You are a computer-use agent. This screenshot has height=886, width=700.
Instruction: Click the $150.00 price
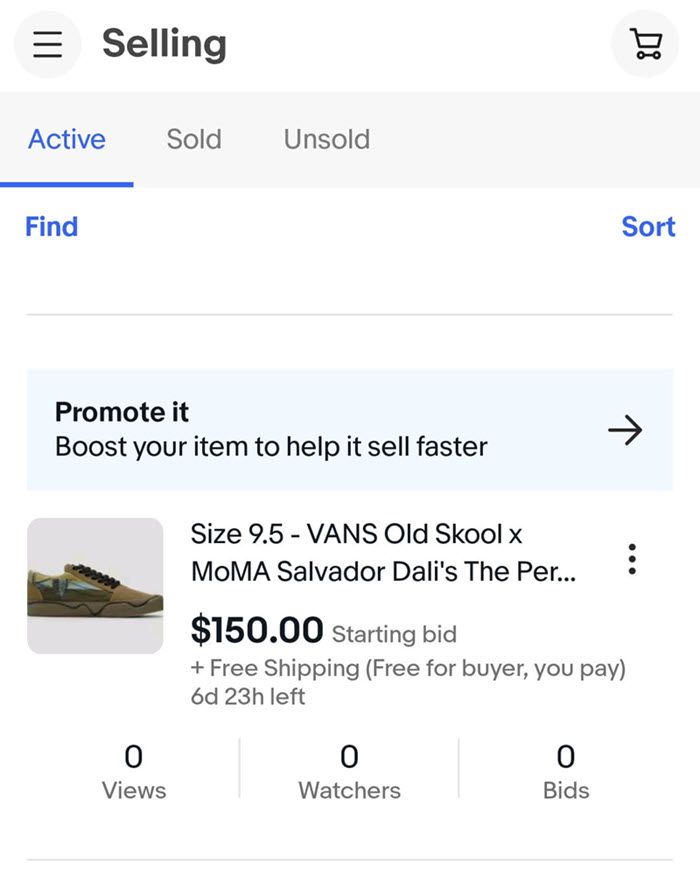(x=257, y=631)
